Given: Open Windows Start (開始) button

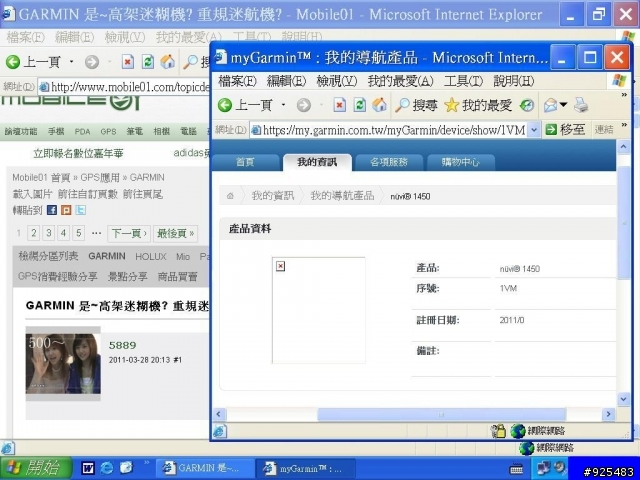Looking at the screenshot, I should coord(36,468).
